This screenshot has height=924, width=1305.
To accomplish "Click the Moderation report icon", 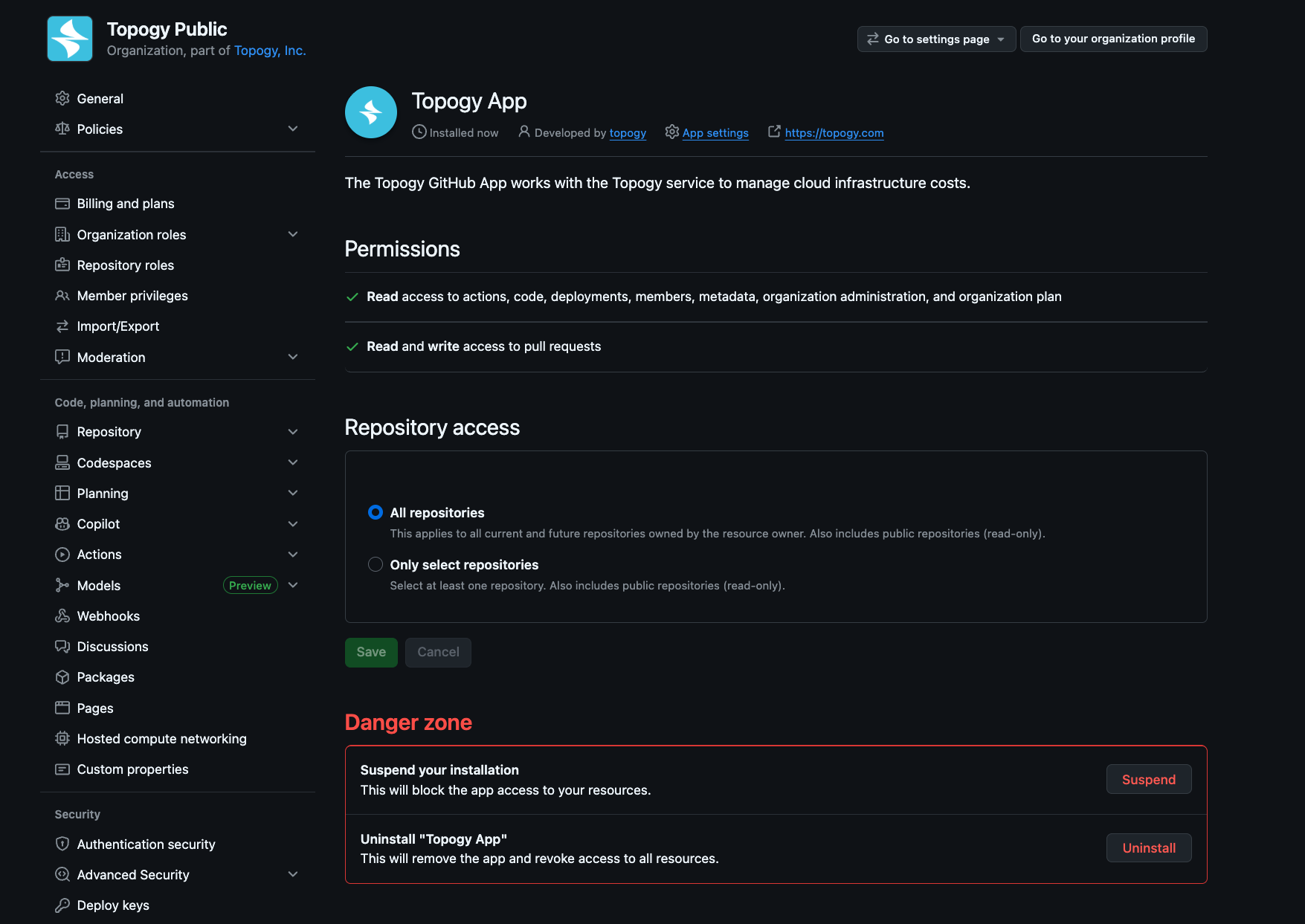I will pos(62,358).
